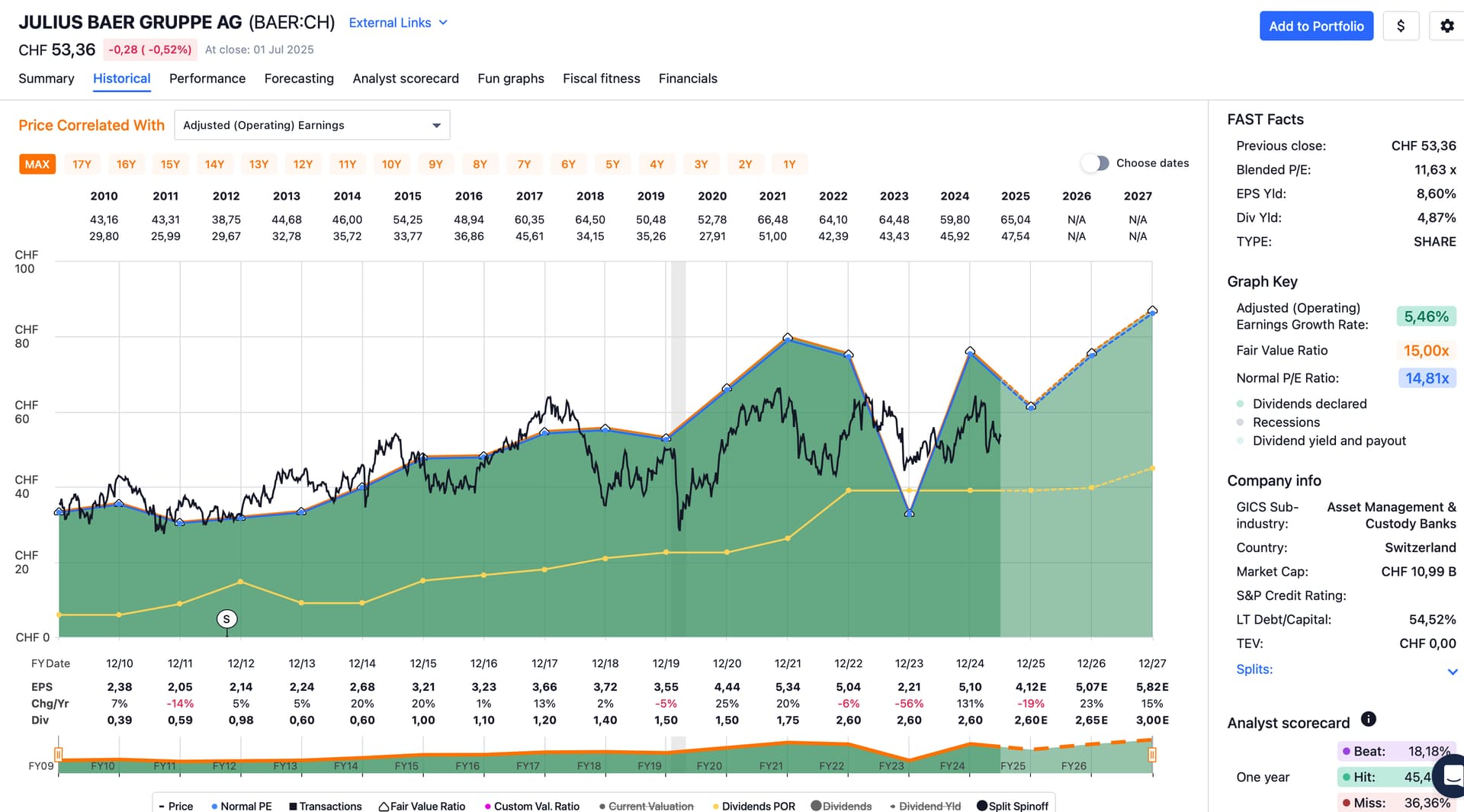Image resolution: width=1464 pixels, height=812 pixels.
Task: Open the Performance tab
Action: (207, 79)
